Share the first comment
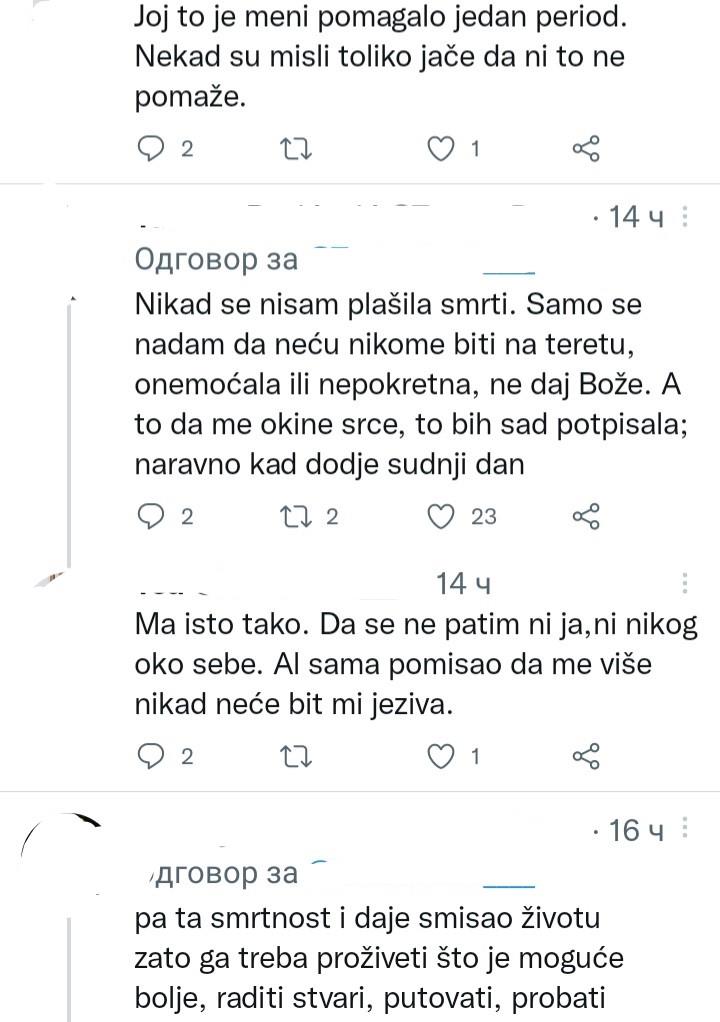The height and width of the screenshot is (1022, 720). point(587,148)
